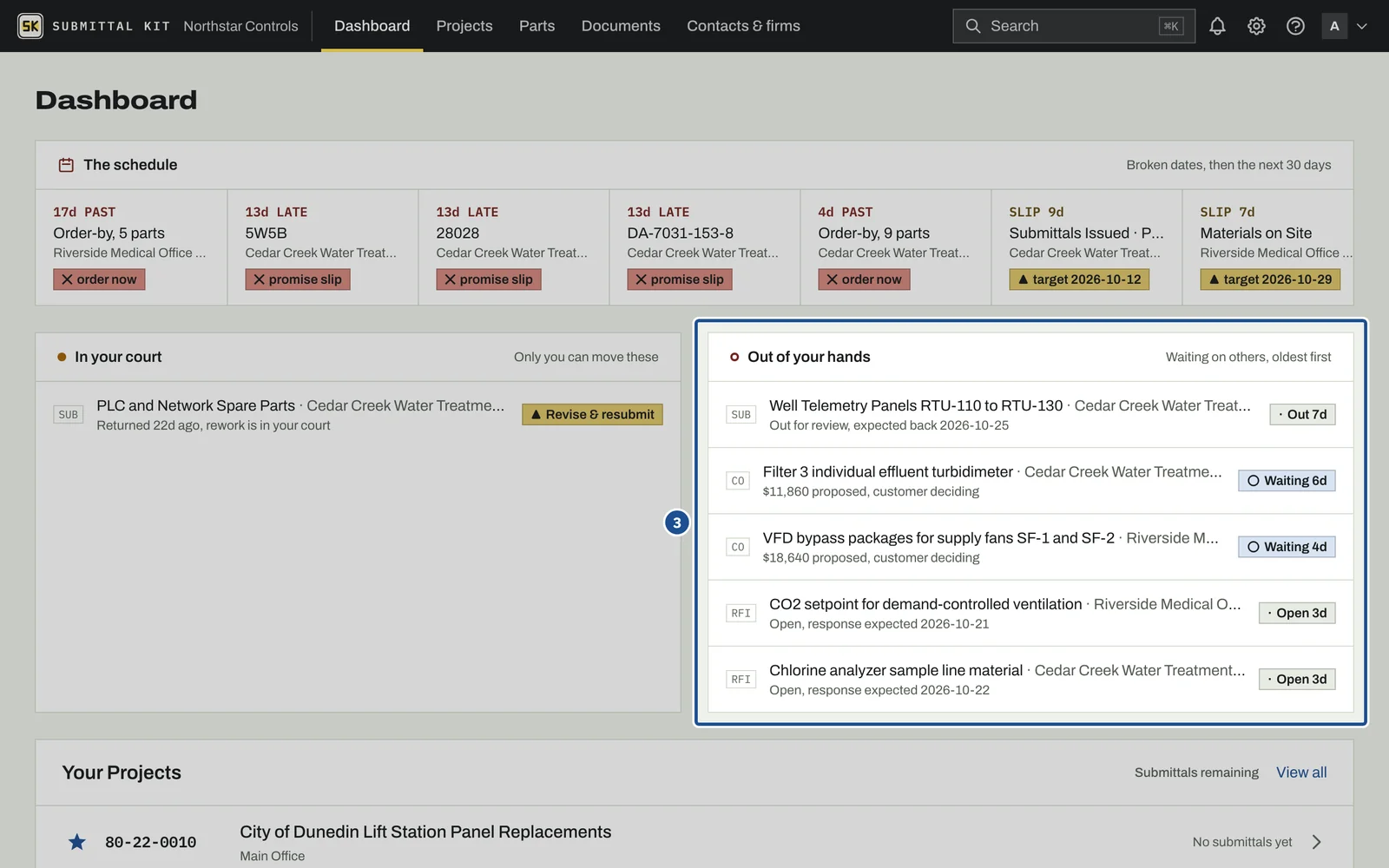Screen dimensions: 1389x868
Task: Open the notifications bell
Action: click(x=1217, y=26)
